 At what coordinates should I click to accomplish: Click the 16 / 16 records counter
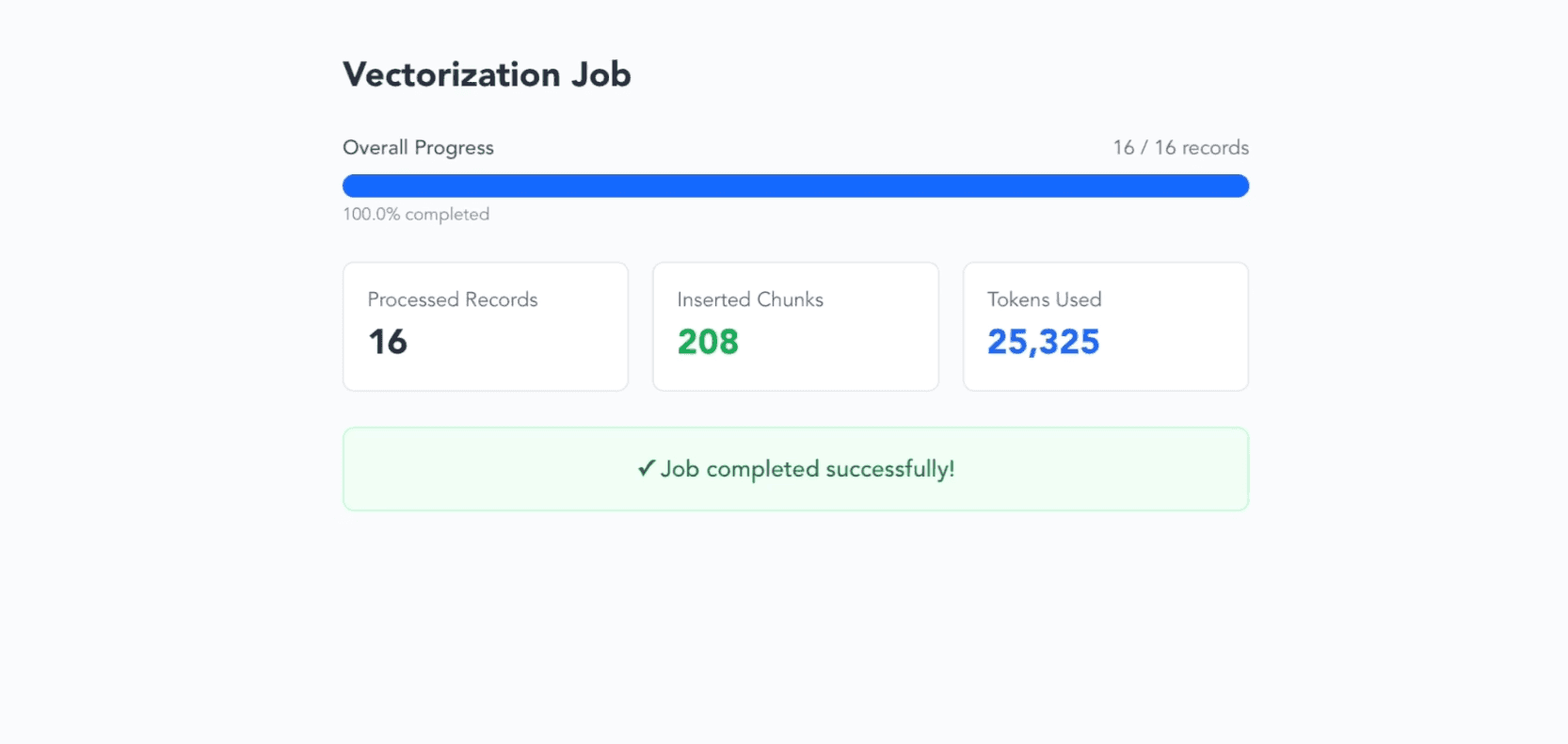click(x=1180, y=148)
